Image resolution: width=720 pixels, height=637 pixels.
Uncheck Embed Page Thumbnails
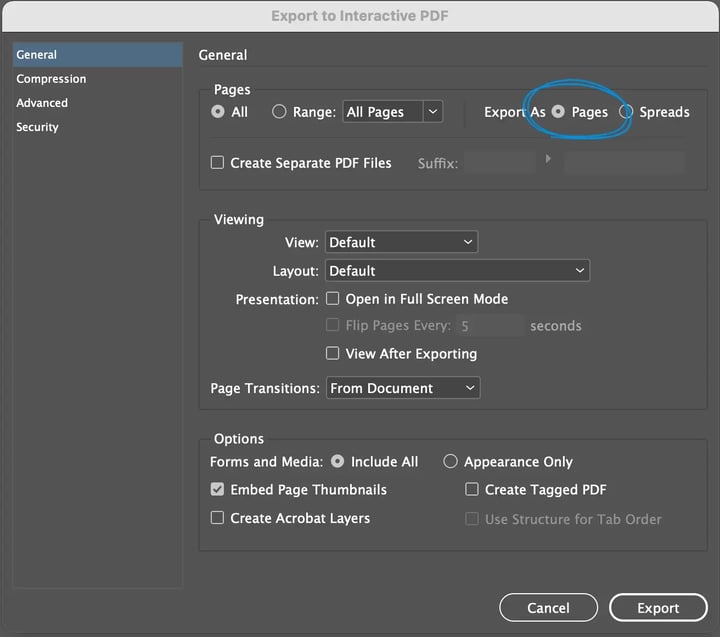click(x=217, y=489)
